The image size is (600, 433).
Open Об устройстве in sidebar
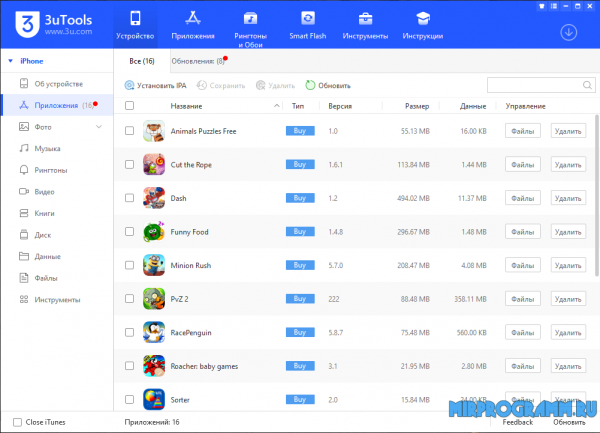click(x=57, y=84)
